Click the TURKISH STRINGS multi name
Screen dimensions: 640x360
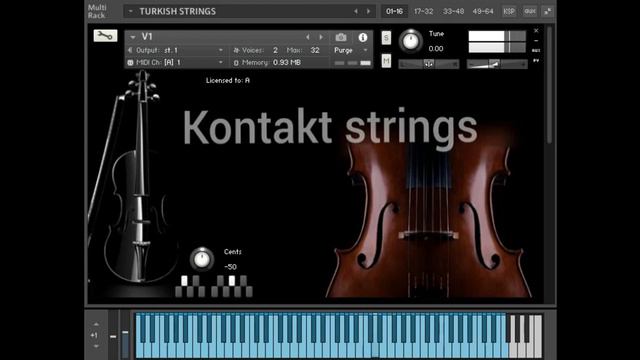tap(178, 11)
